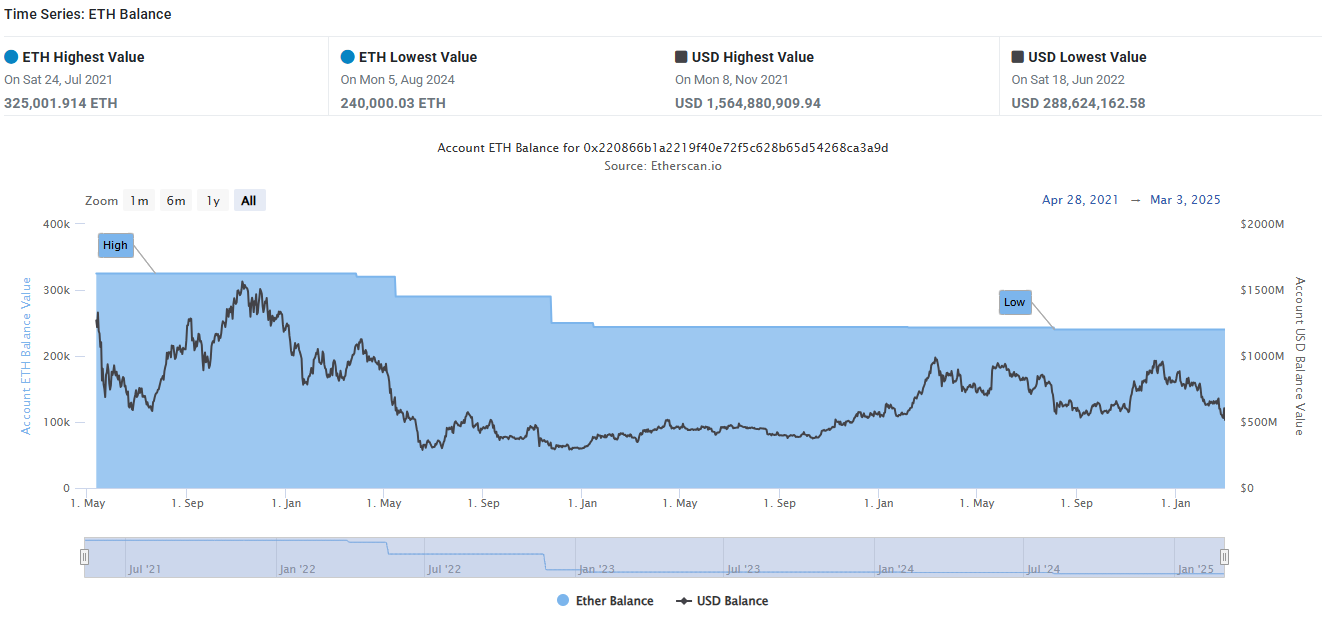Click the Time Series: ETH Balance heading

point(85,14)
